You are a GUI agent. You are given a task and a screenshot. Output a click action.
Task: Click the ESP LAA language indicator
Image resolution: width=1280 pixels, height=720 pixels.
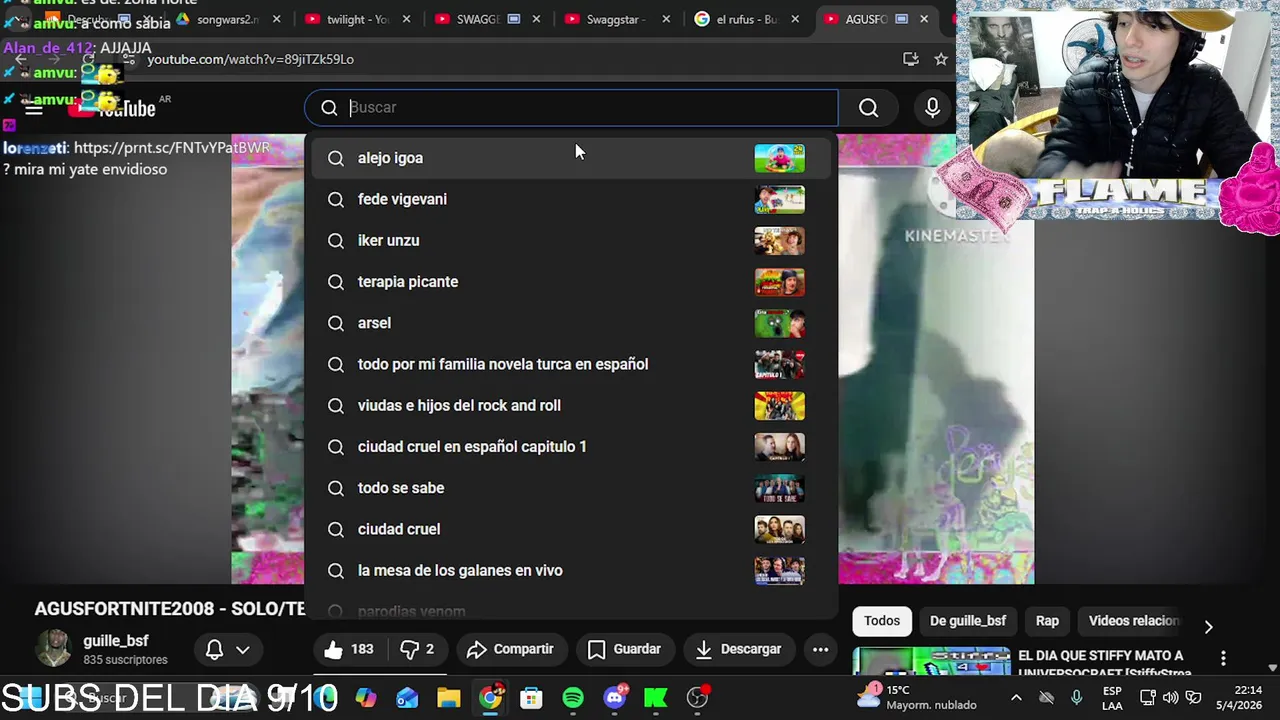(x=1112, y=698)
